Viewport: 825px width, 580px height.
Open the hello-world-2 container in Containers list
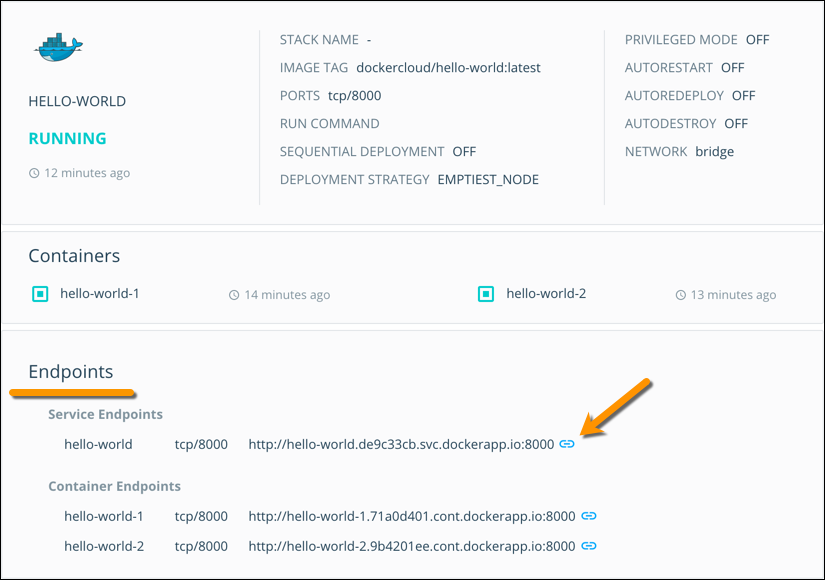[x=546, y=294]
